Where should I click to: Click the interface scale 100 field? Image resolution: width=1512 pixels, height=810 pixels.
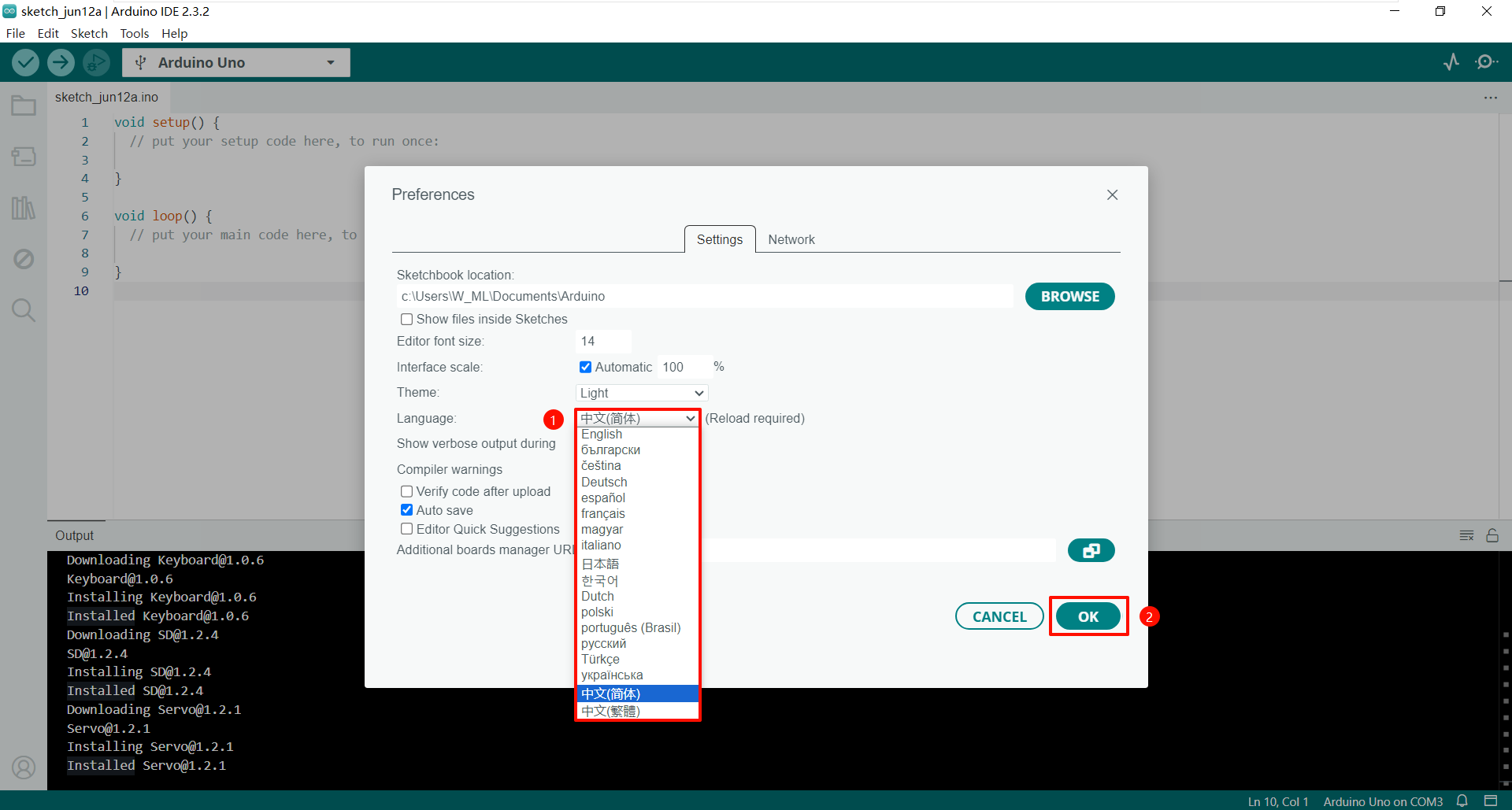(x=684, y=367)
